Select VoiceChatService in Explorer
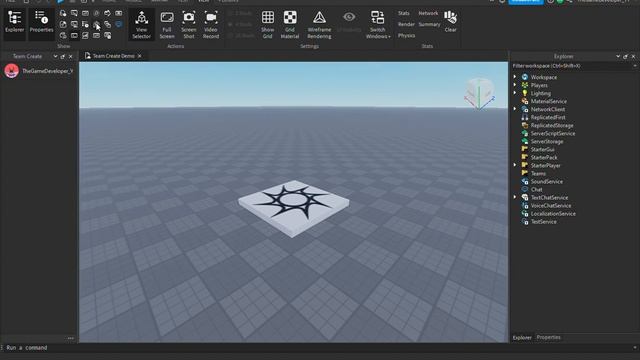The image size is (640, 360). point(551,206)
